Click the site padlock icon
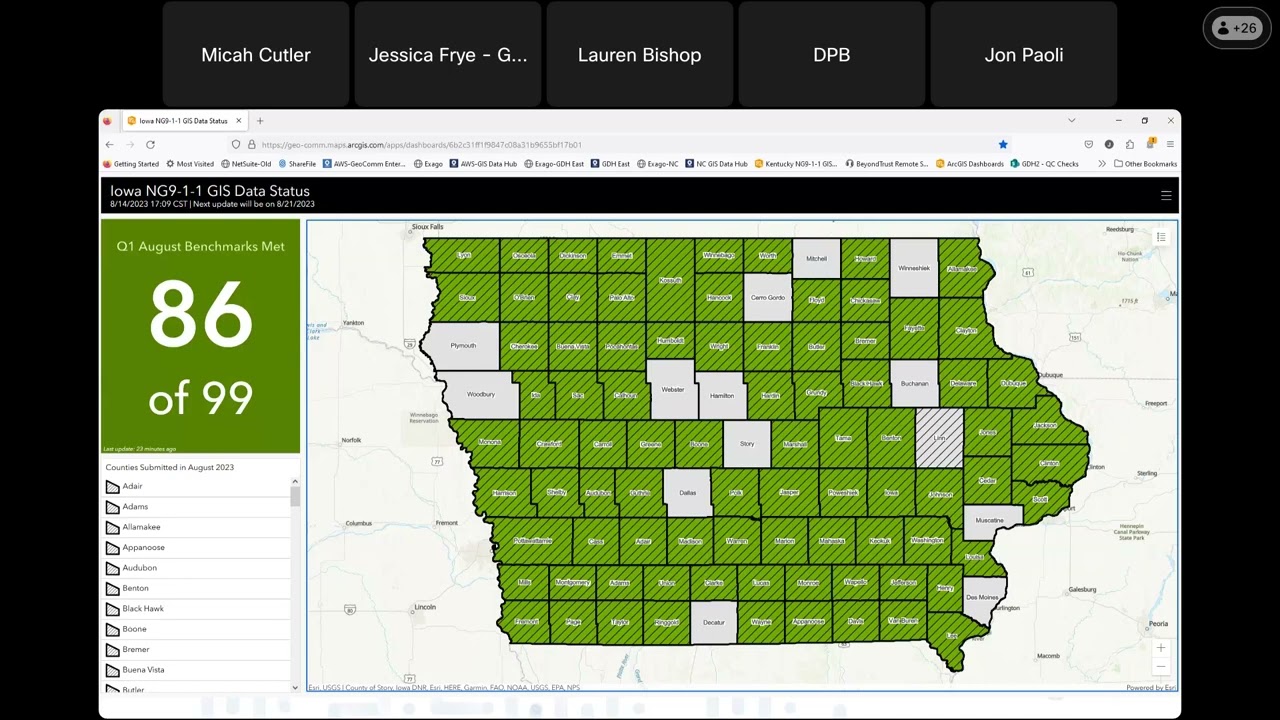 tap(251, 144)
